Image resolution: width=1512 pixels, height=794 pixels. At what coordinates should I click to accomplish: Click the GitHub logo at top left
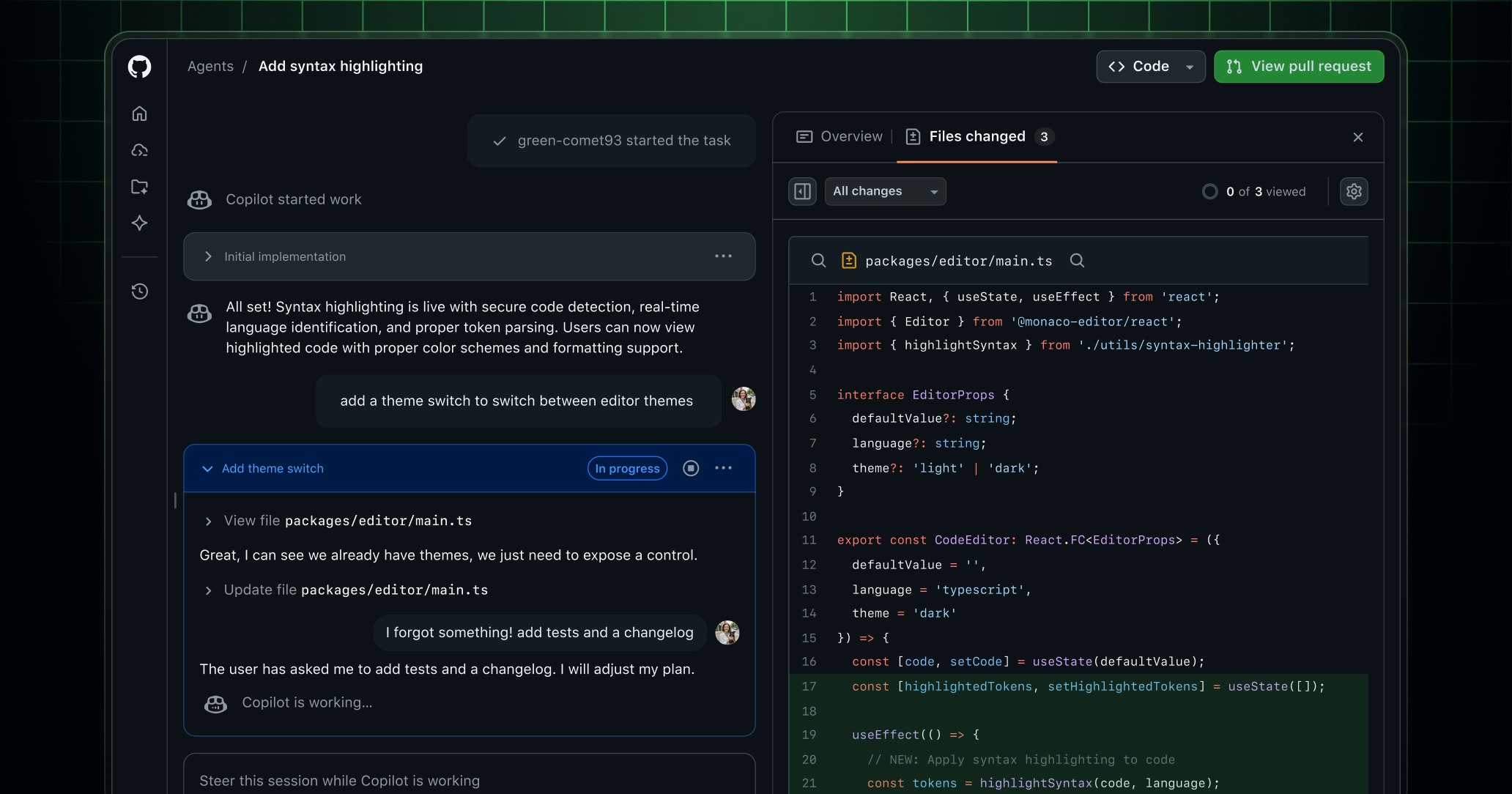(x=139, y=67)
